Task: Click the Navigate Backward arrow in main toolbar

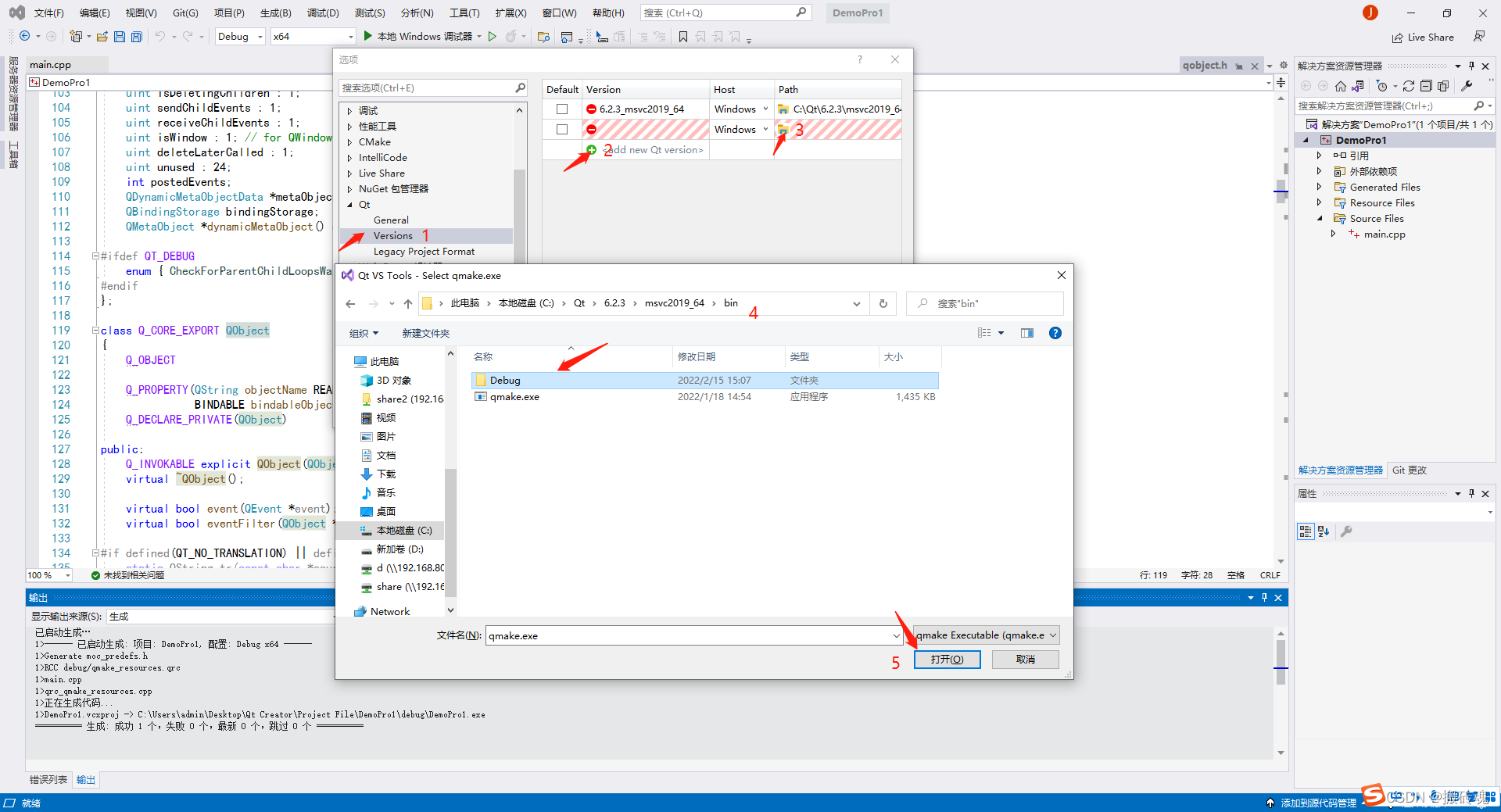Action: pos(25,37)
